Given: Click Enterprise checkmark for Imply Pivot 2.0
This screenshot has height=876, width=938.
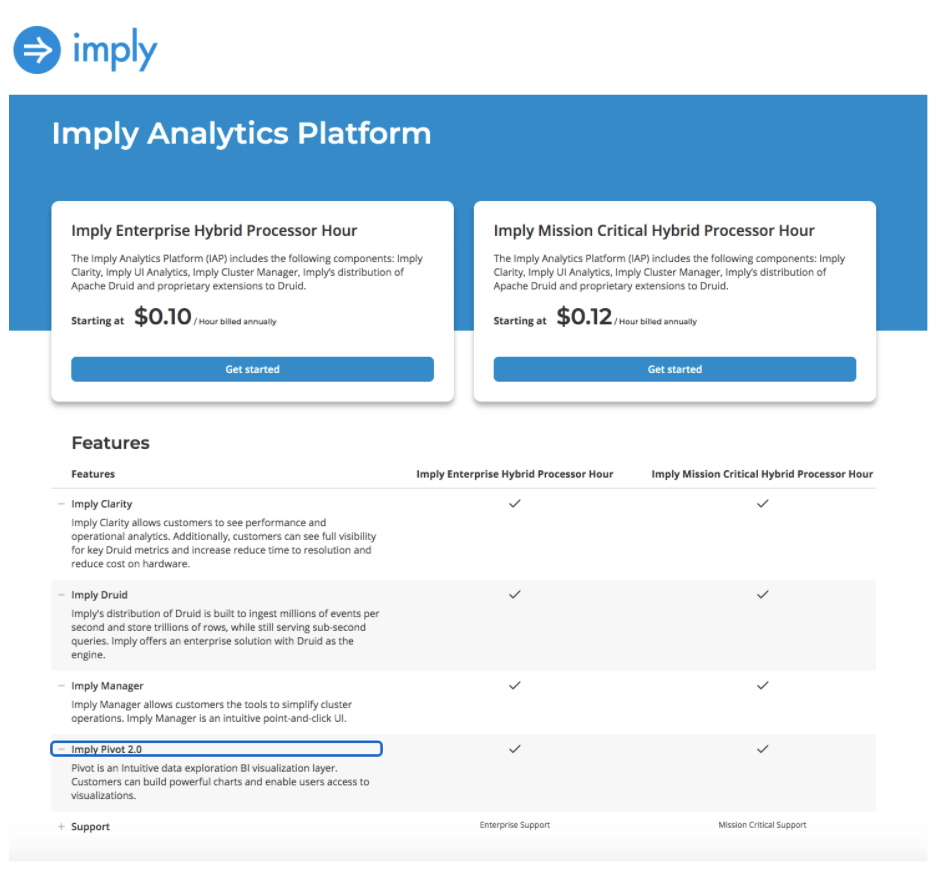Looking at the screenshot, I should [x=515, y=749].
